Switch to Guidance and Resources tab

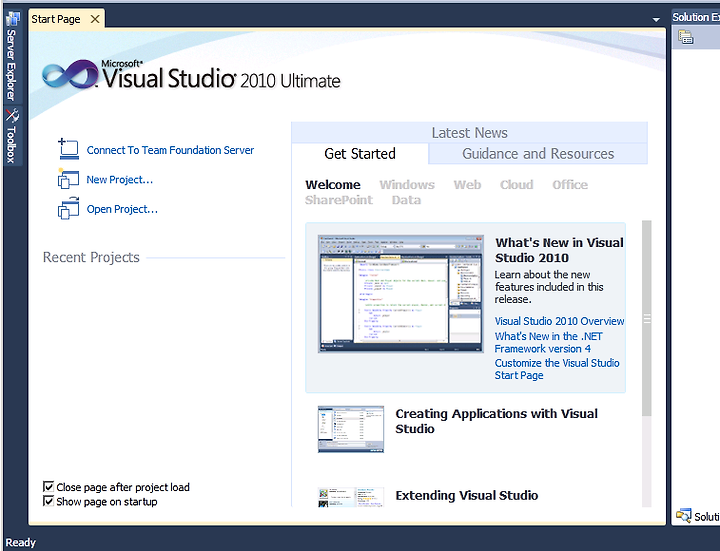pos(538,154)
